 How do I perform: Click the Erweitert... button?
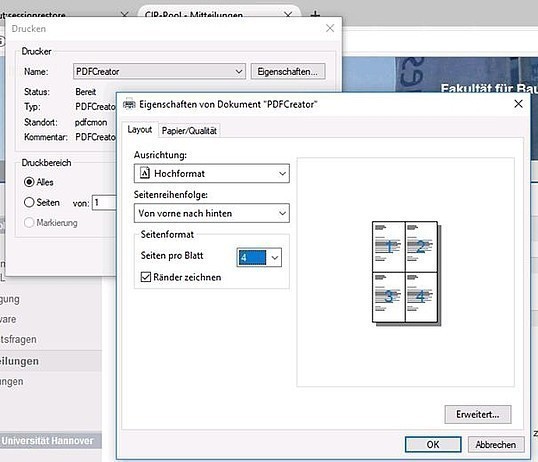coord(478,414)
